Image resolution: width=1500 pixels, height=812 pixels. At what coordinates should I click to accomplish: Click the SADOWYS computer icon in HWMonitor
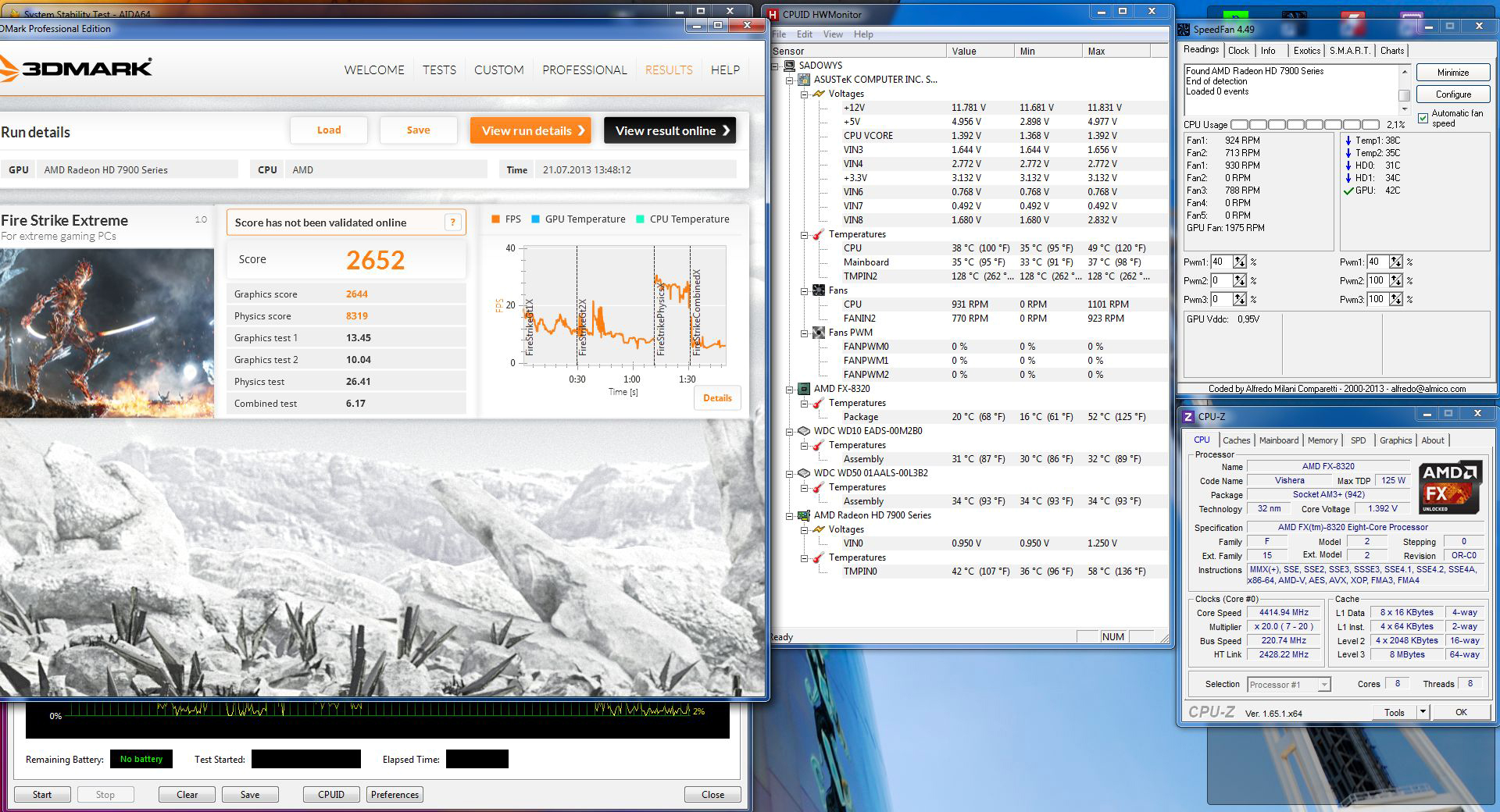(x=789, y=66)
